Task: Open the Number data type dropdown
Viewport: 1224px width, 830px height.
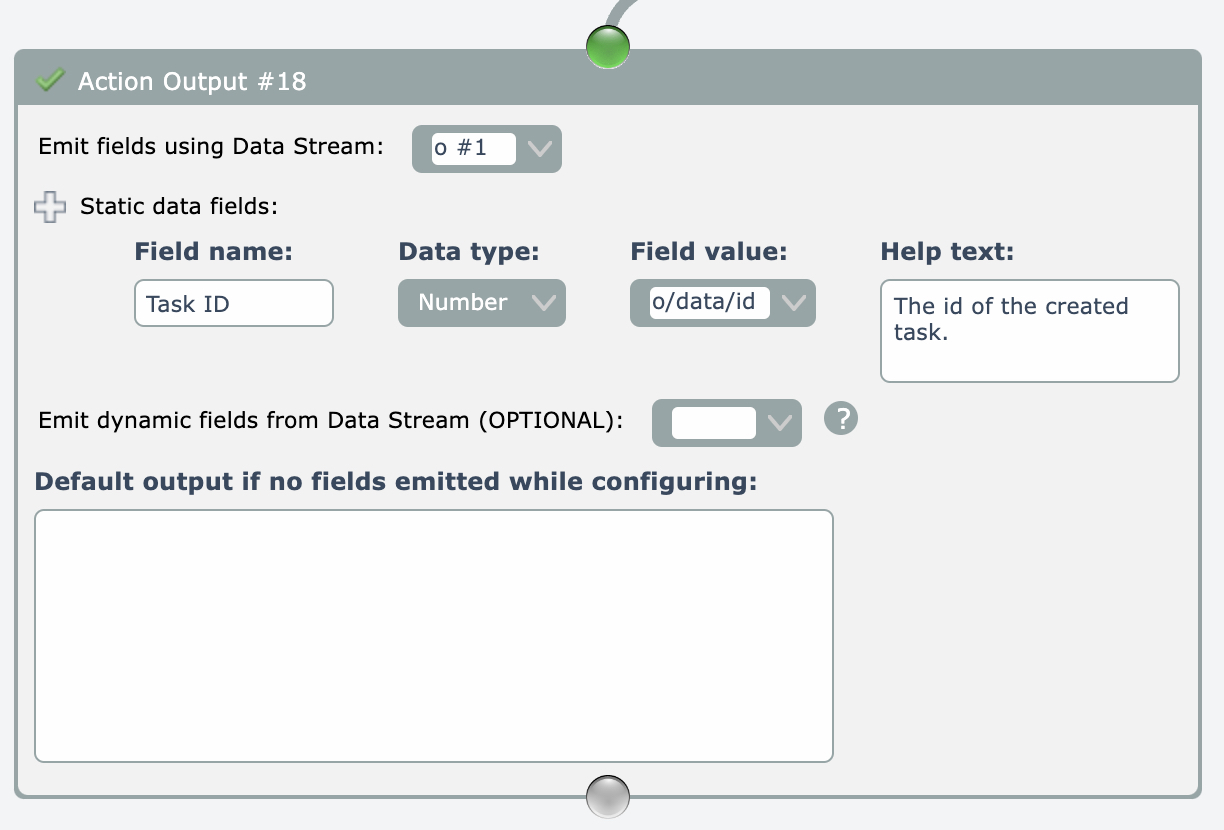Action: 482,303
